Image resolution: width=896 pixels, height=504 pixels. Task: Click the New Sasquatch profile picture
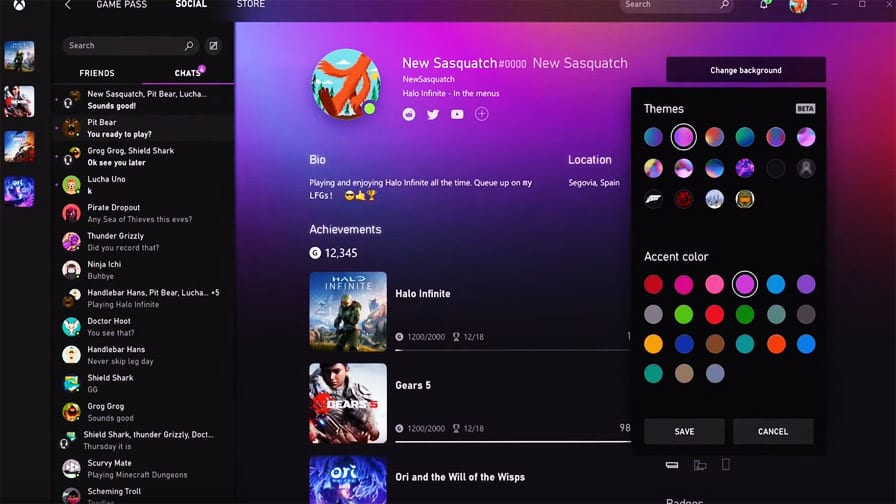346,84
